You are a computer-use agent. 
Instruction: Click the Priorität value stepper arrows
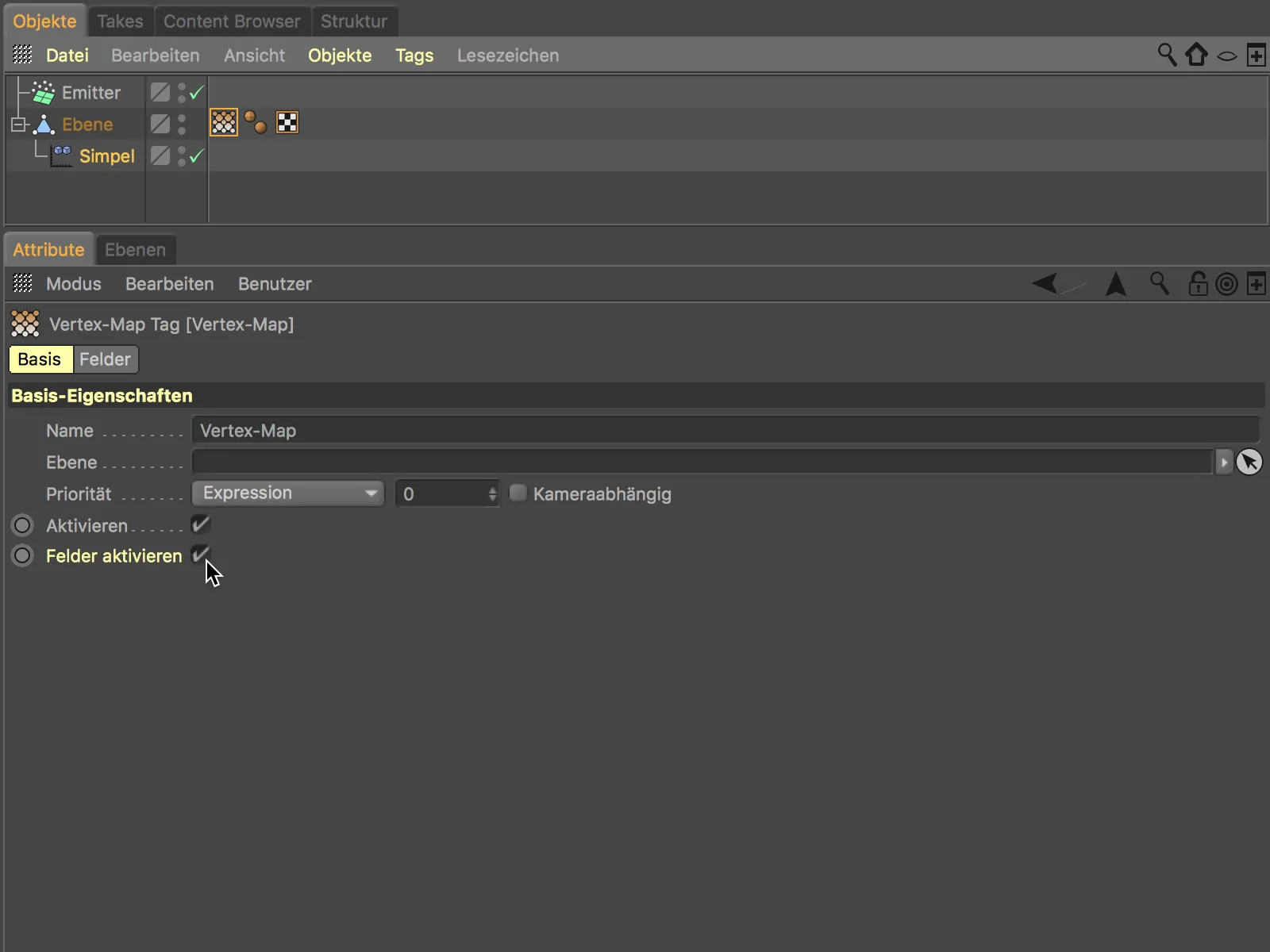click(x=492, y=493)
